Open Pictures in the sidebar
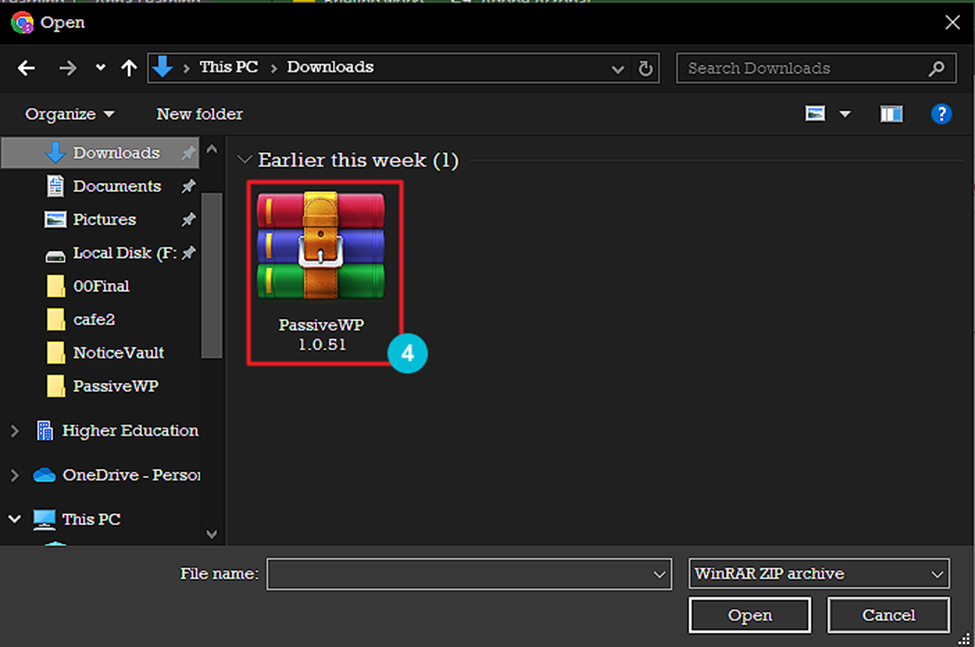The width and height of the screenshot is (975, 647). (104, 220)
